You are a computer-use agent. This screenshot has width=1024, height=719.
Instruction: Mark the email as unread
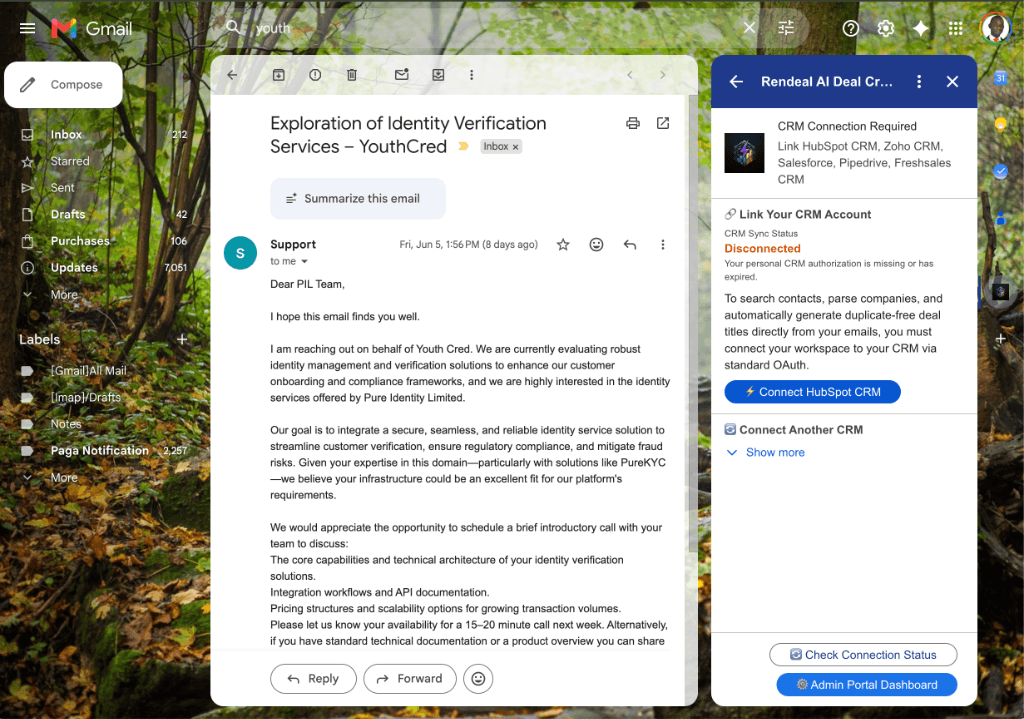point(402,74)
